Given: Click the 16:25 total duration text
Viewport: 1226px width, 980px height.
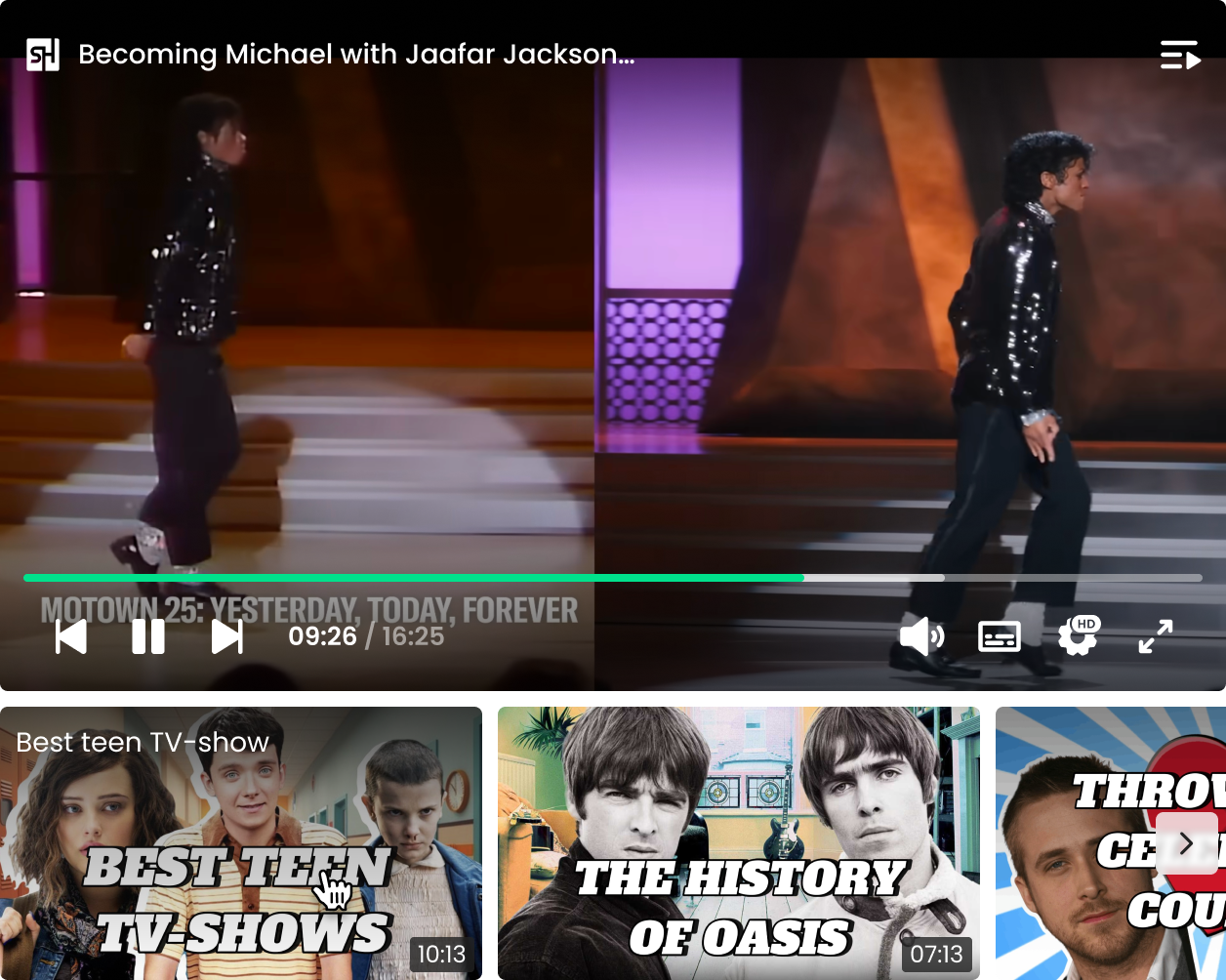Looking at the screenshot, I should pyautogui.click(x=413, y=636).
